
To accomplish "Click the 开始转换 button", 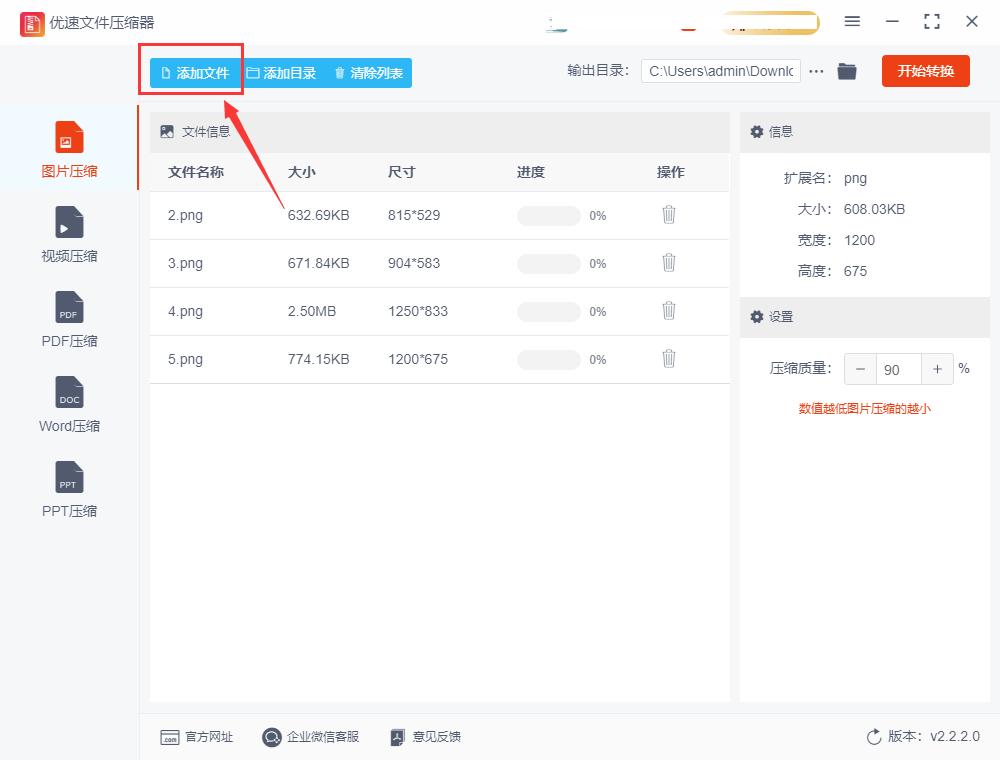I will (x=925, y=71).
